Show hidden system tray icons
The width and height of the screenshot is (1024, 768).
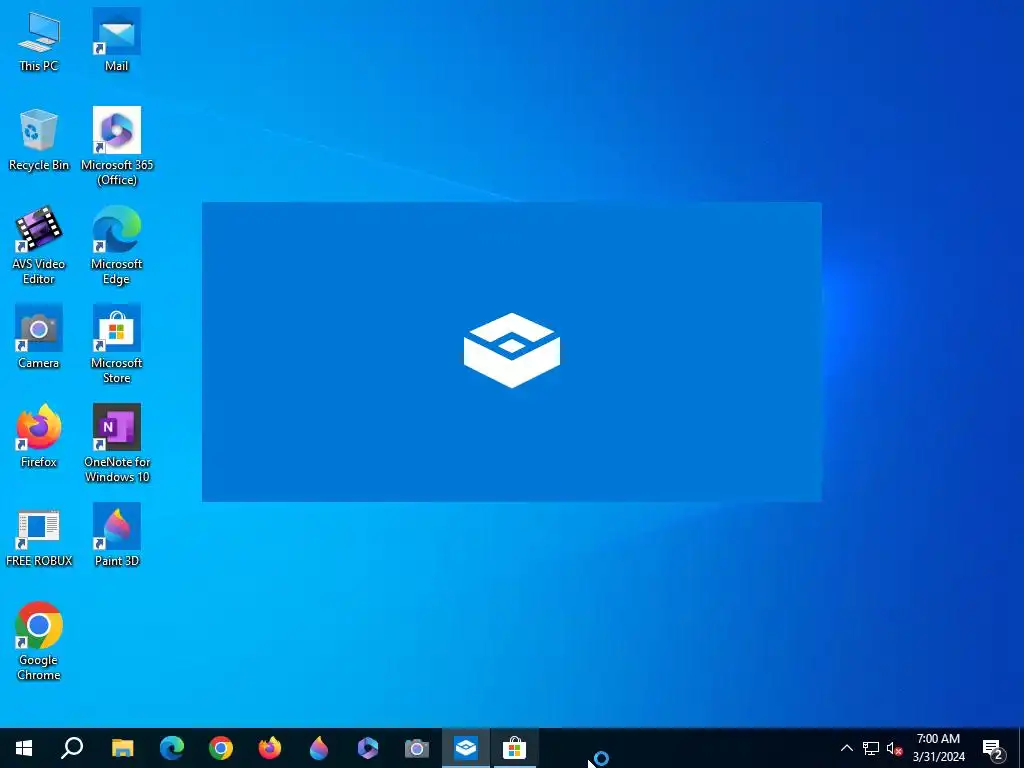846,748
